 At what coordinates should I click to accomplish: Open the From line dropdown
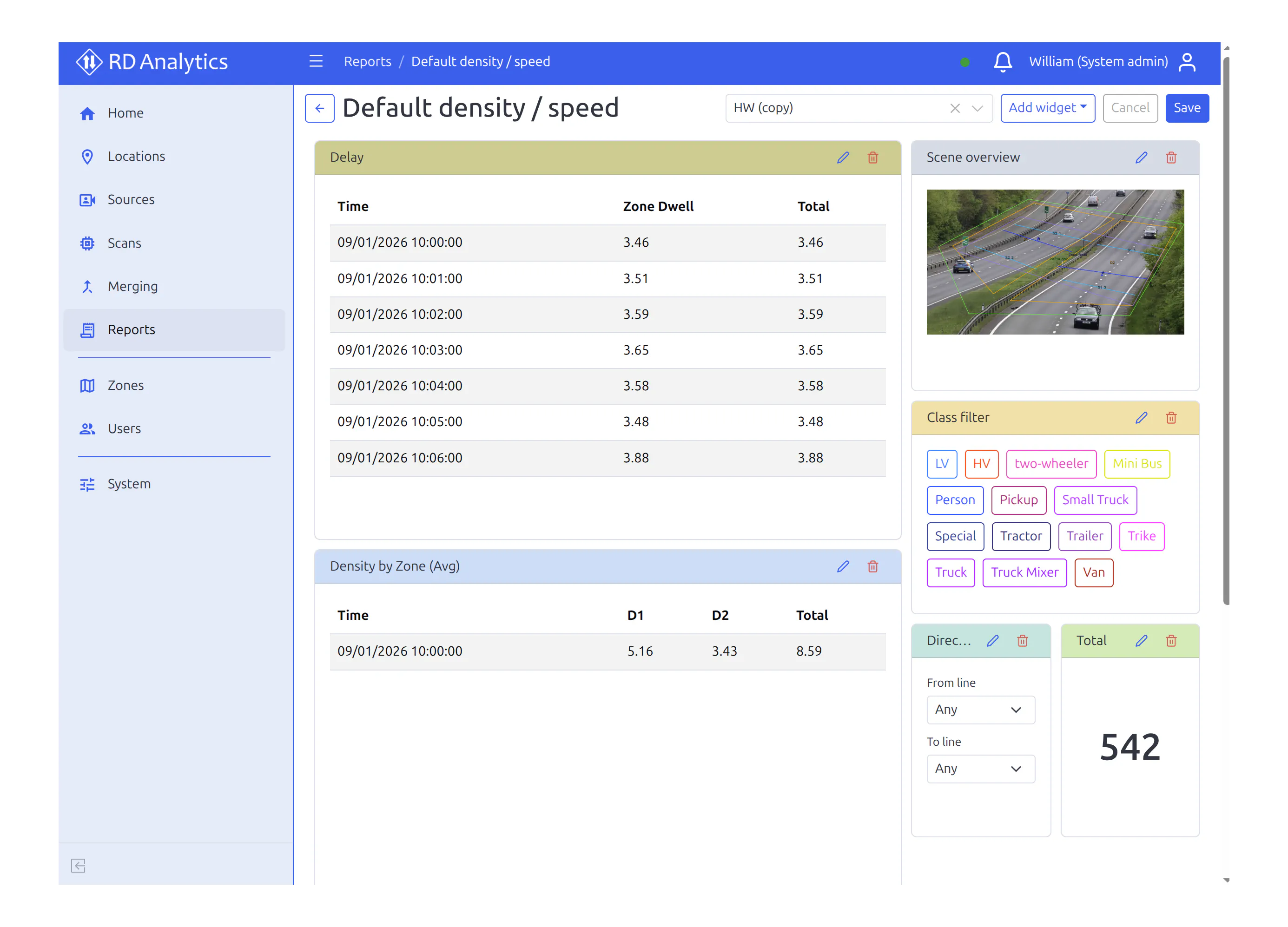[981, 710]
